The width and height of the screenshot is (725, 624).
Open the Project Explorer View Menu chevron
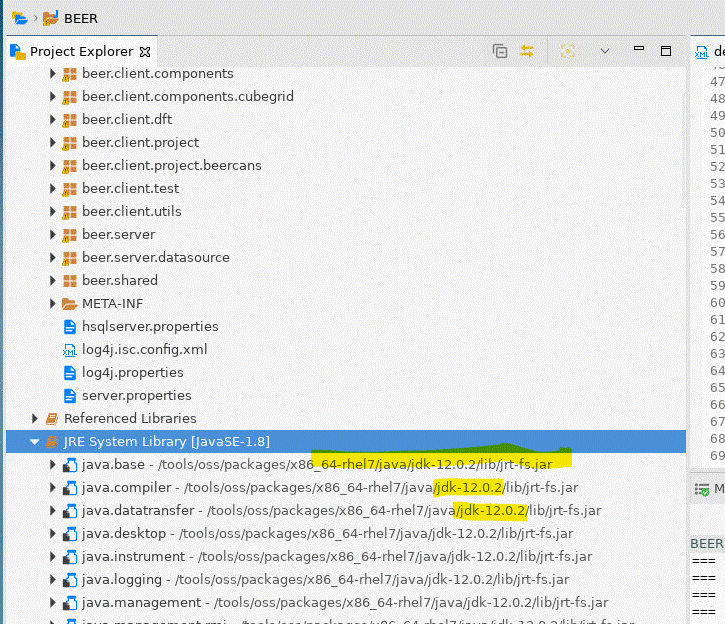tap(605, 51)
